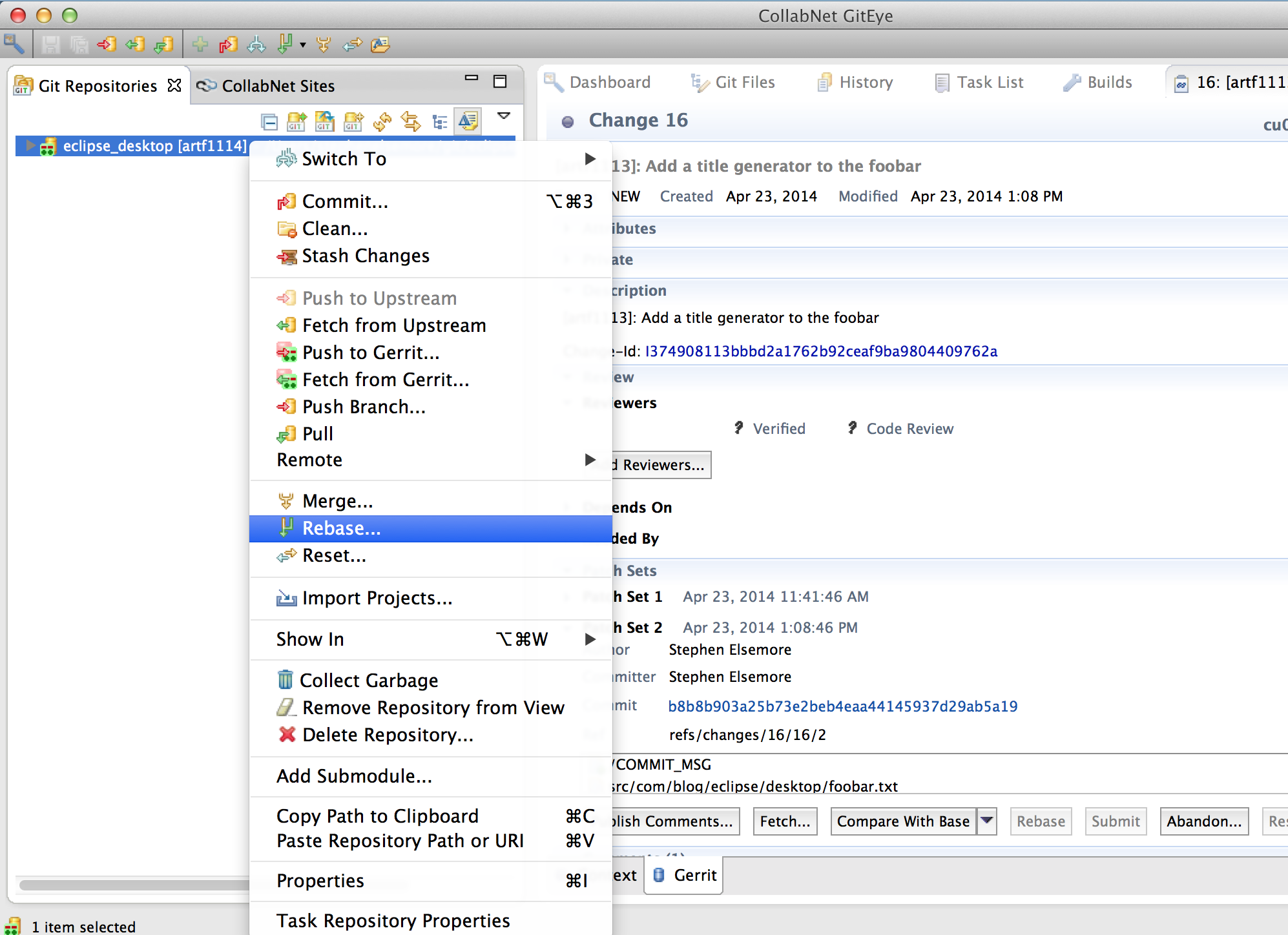Click the Refresh icon in the repositories panel
Image resolution: width=1288 pixels, height=935 pixels.
pyautogui.click(x=382, y=121)
